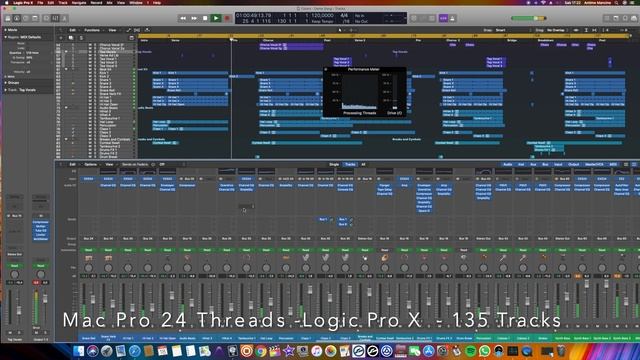Screen dimensions: 640x360
Task: Click the Chorus arrangement marker
Action: click(268, 40)
